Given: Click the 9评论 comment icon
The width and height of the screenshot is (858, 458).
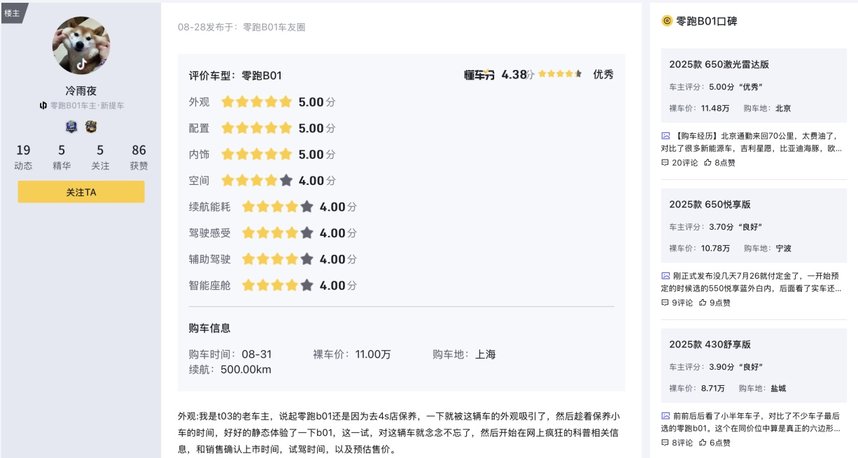Looking at the screenshot, I should [665, 303].
